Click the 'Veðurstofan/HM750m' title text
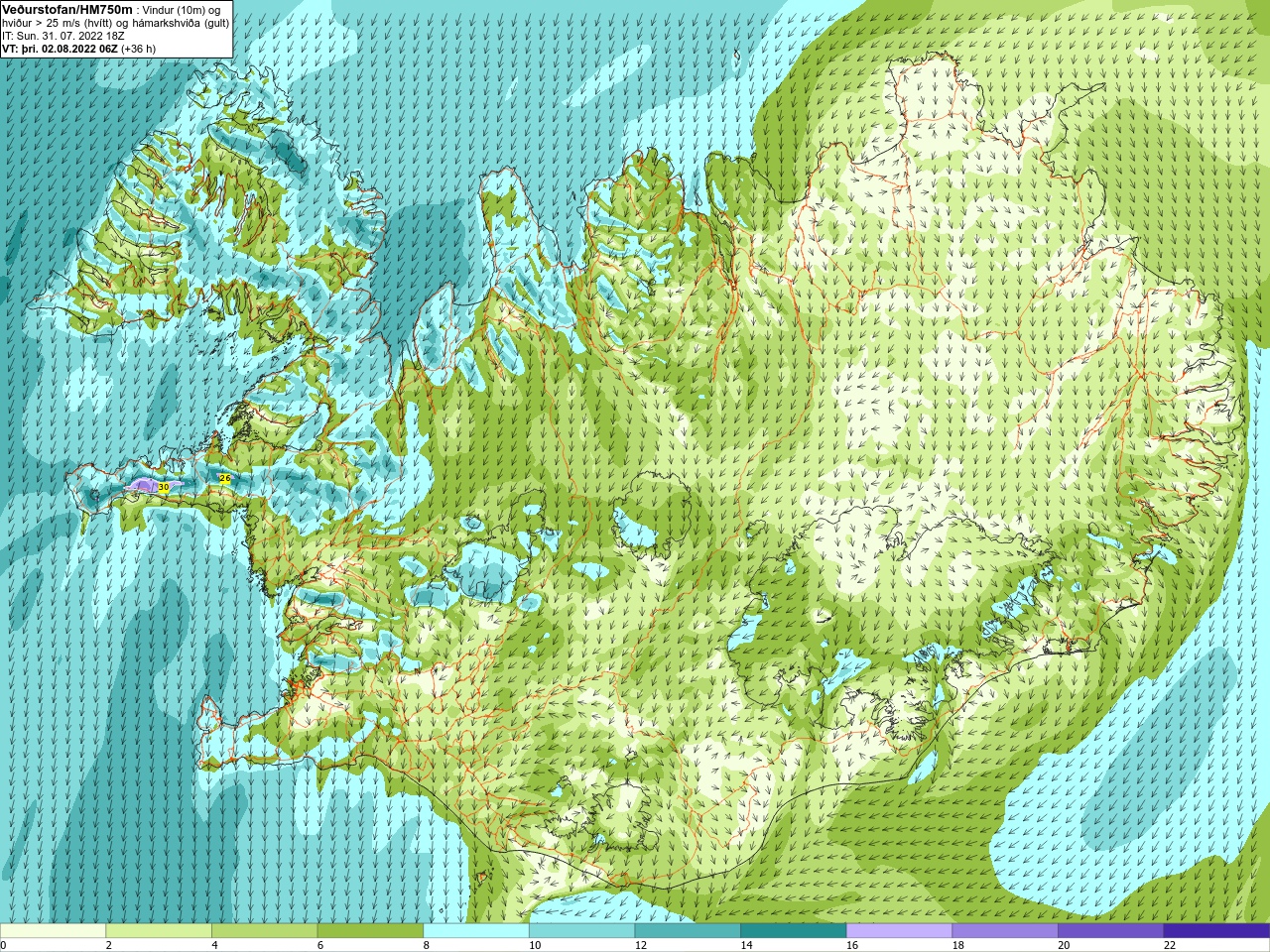The height and width of the screenshot is (952, 1270). [67, 9]
